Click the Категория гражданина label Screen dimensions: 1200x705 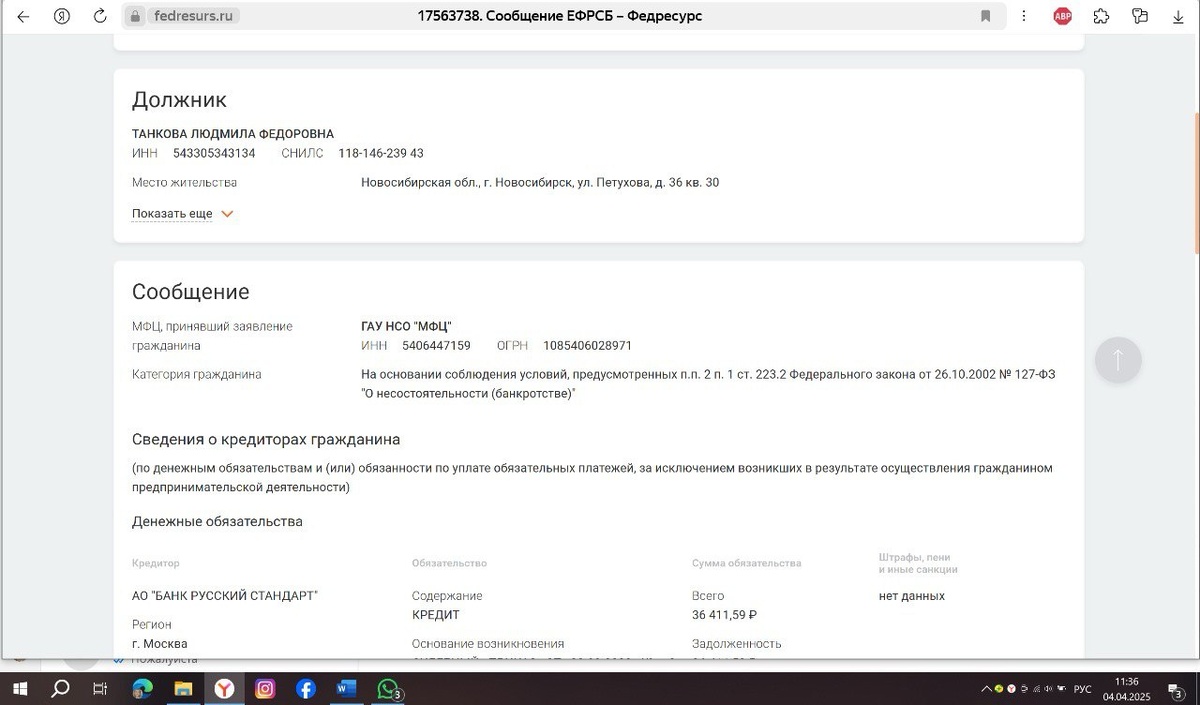point(197,374)
